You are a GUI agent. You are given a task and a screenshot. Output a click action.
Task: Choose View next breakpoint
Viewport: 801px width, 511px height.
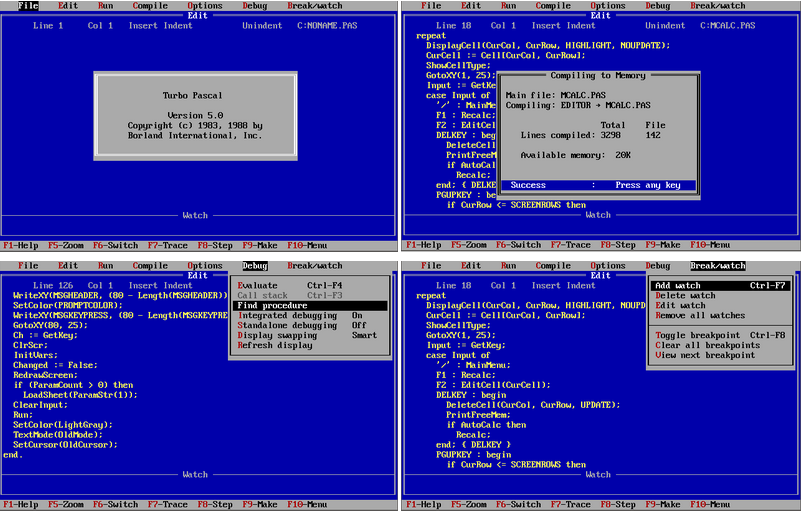[705, 355]
